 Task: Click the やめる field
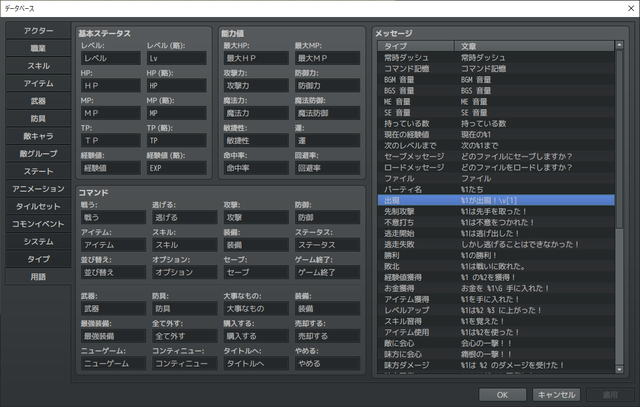pyautogui.click(x=327, y=364)
